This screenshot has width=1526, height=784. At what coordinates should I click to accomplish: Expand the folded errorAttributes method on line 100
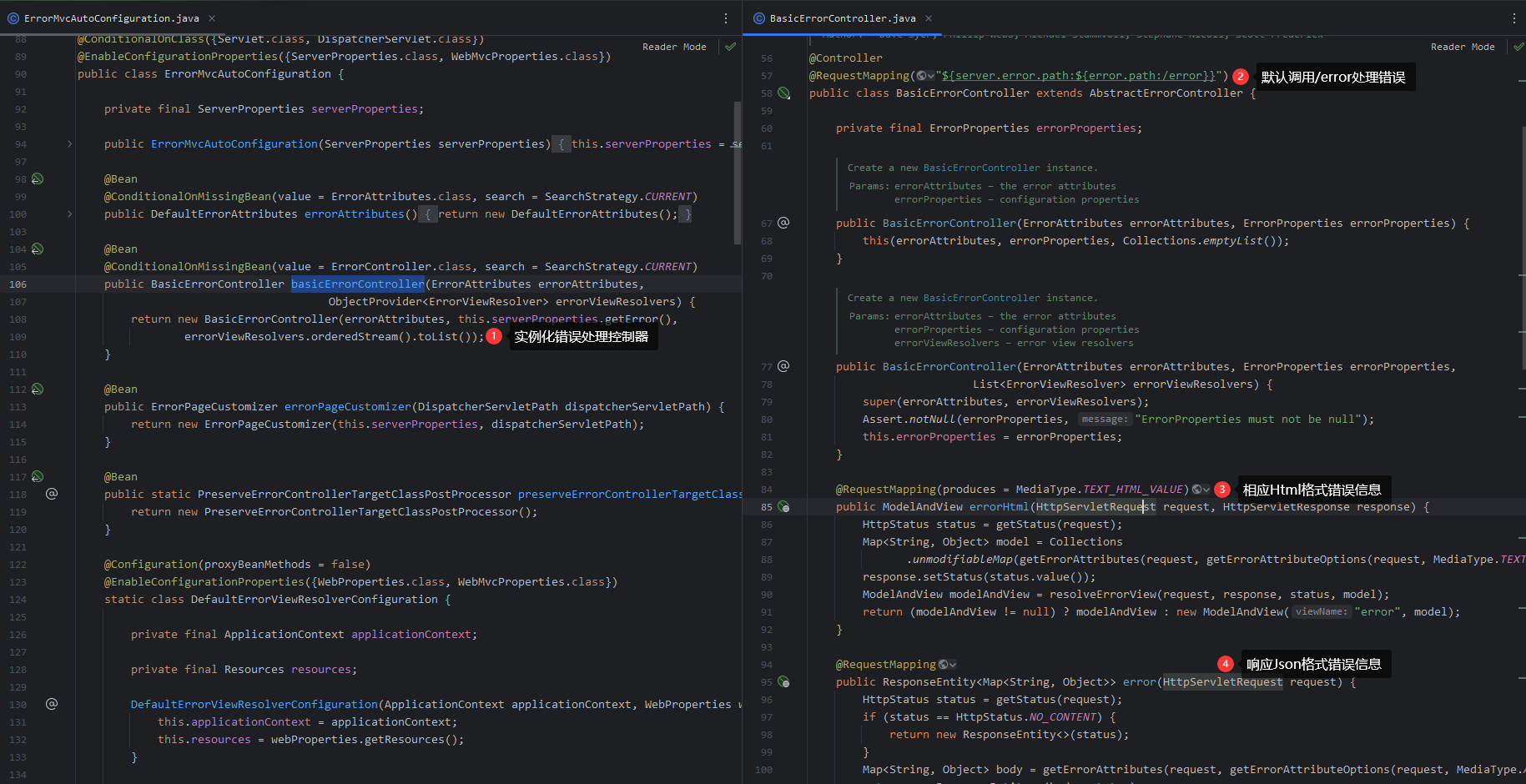click(70, 214)
